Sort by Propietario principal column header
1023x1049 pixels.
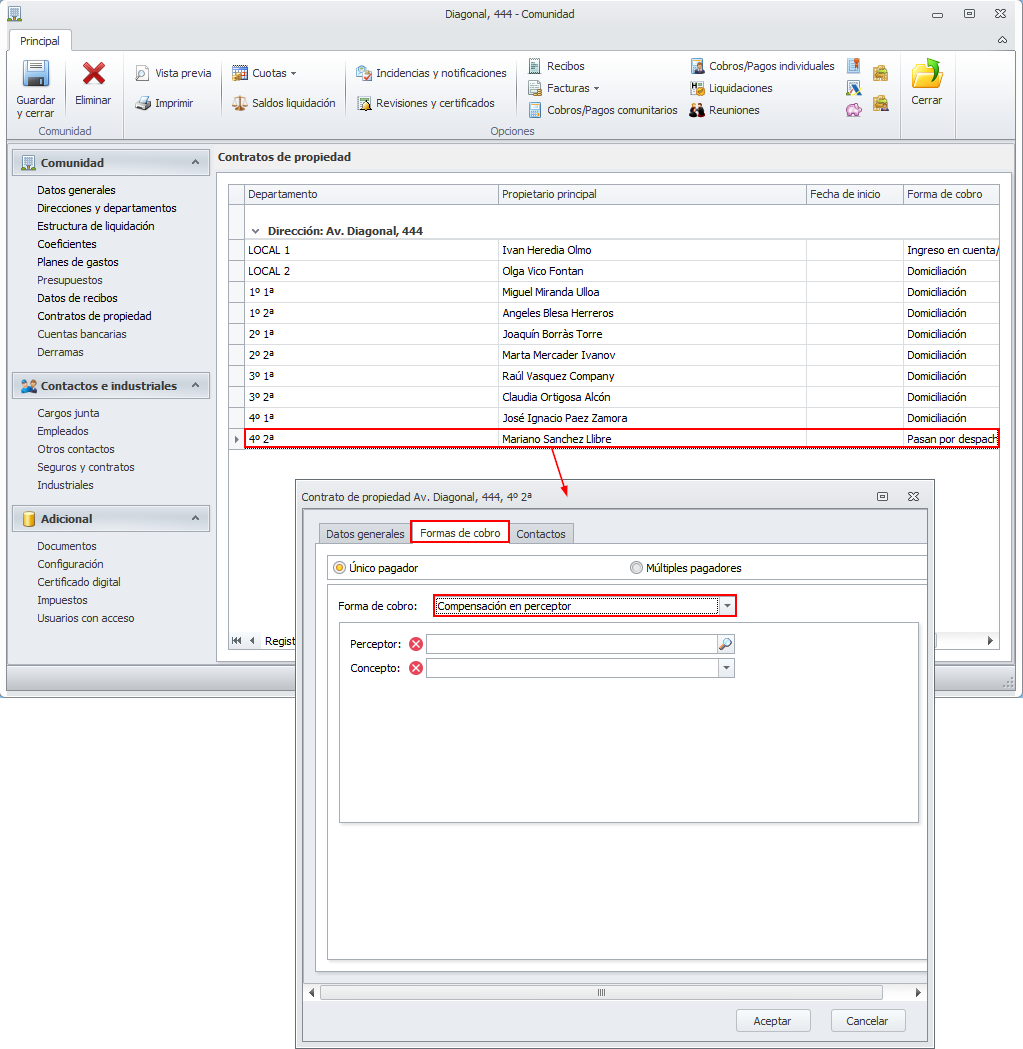pos(652,194)
